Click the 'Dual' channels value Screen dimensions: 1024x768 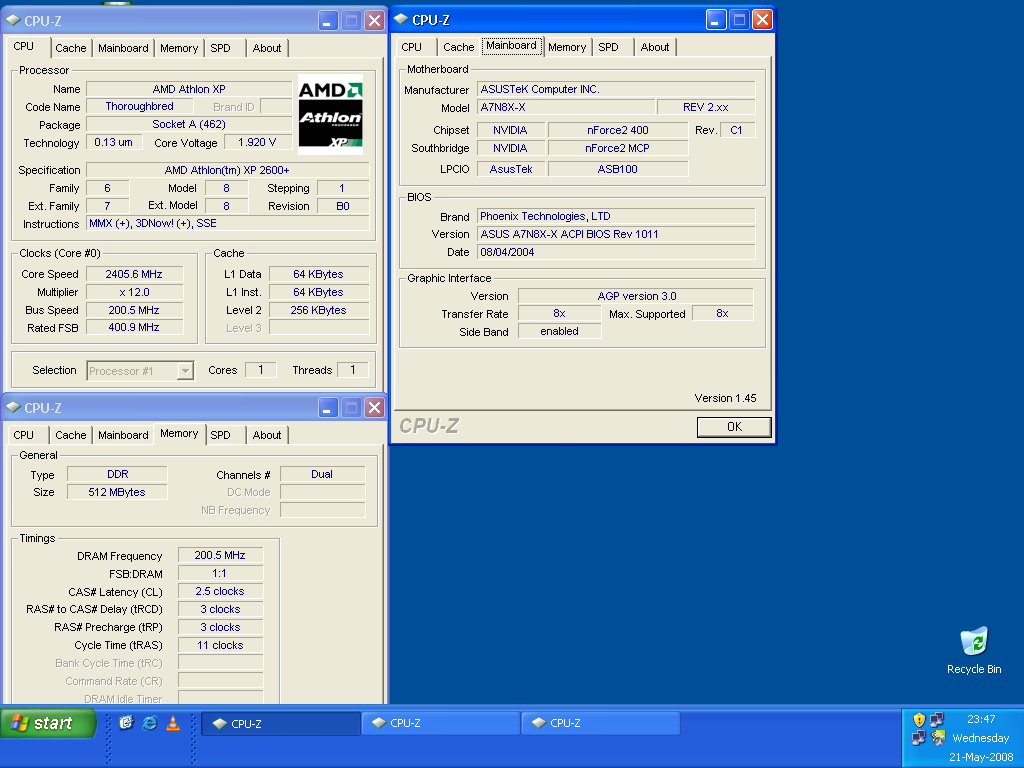point(322,474)
